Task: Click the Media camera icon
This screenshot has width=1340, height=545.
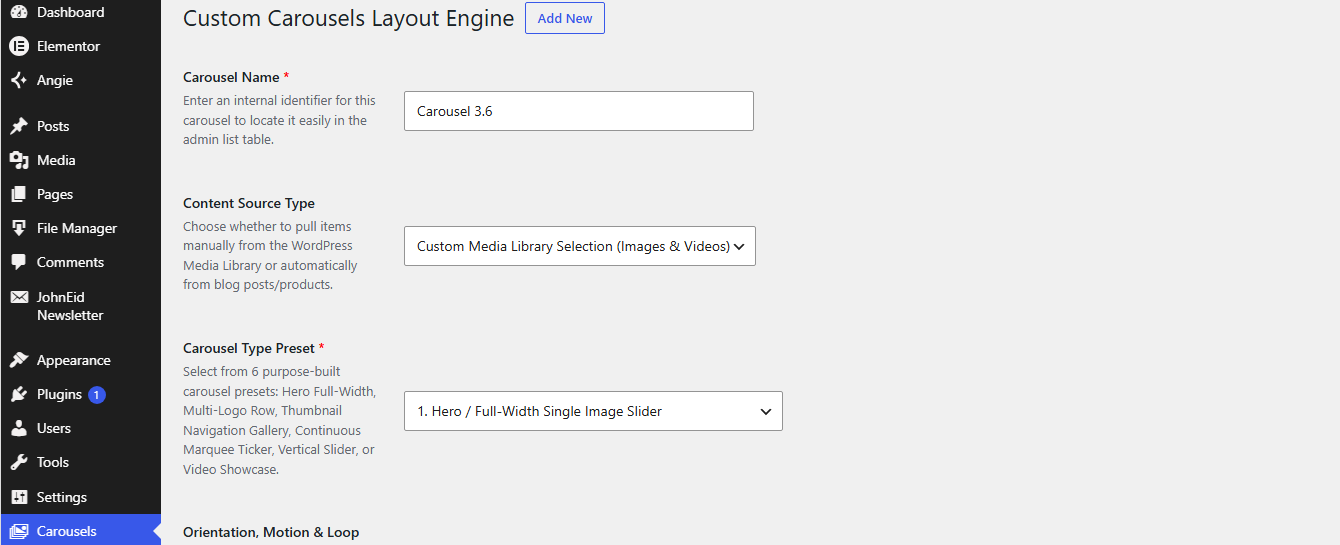Action: [x=18, y=160]
